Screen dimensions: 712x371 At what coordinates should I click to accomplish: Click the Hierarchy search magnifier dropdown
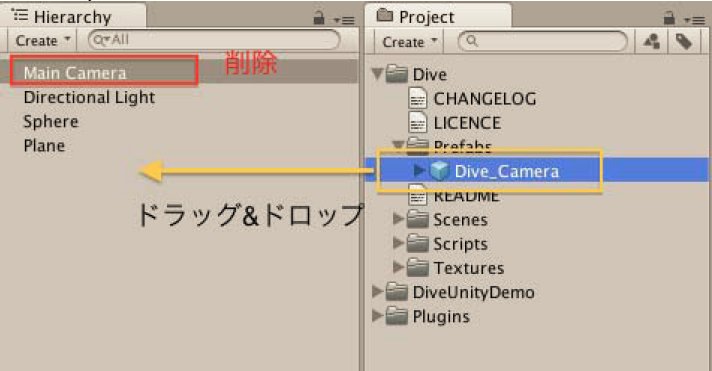(101, 40)
